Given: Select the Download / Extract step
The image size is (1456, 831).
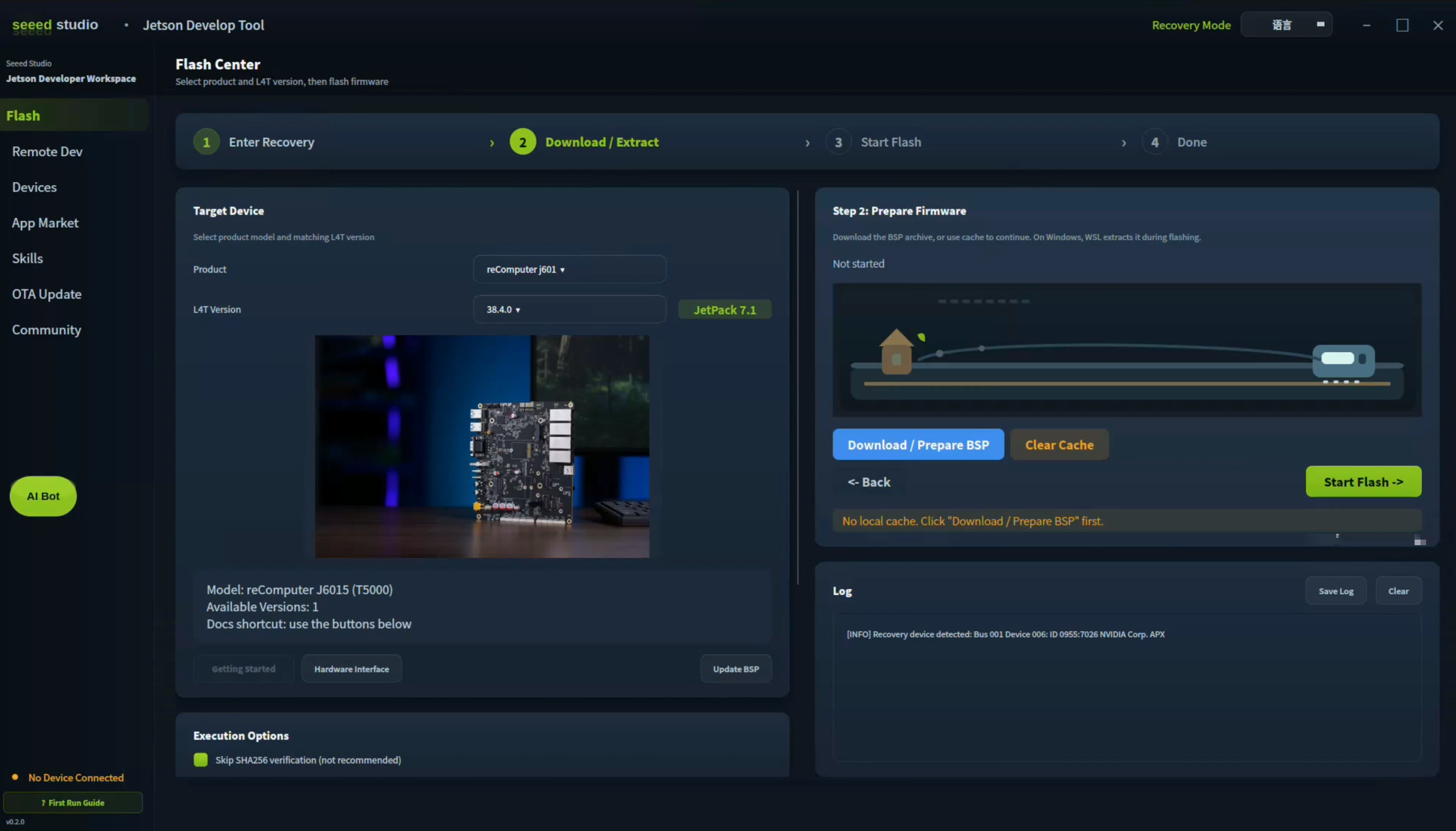Looking at the screenshot, I should 602,142.
